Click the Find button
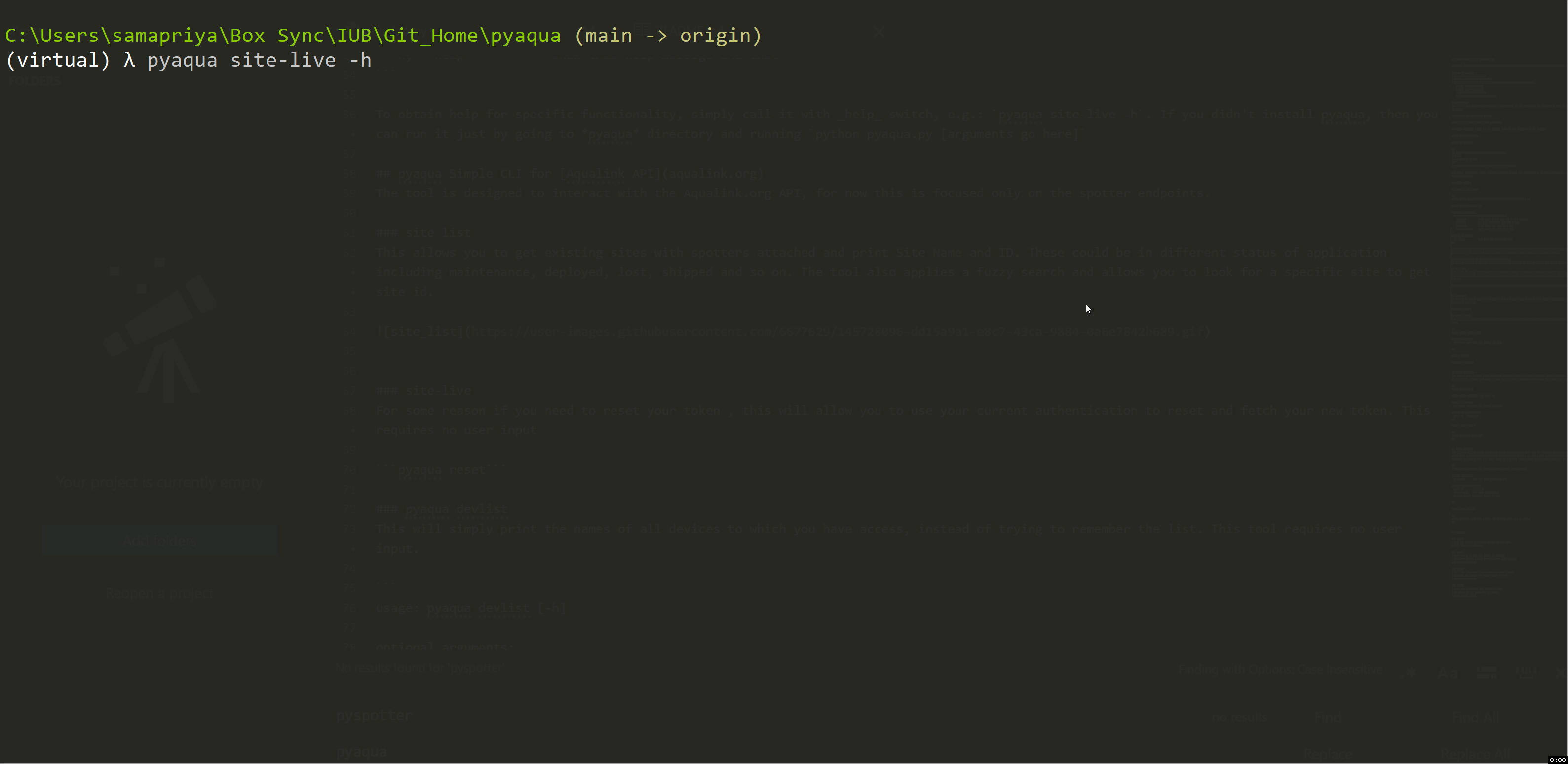This screenshot has width=1568, height=764. pyautogui.click(x=1328, y=717)
